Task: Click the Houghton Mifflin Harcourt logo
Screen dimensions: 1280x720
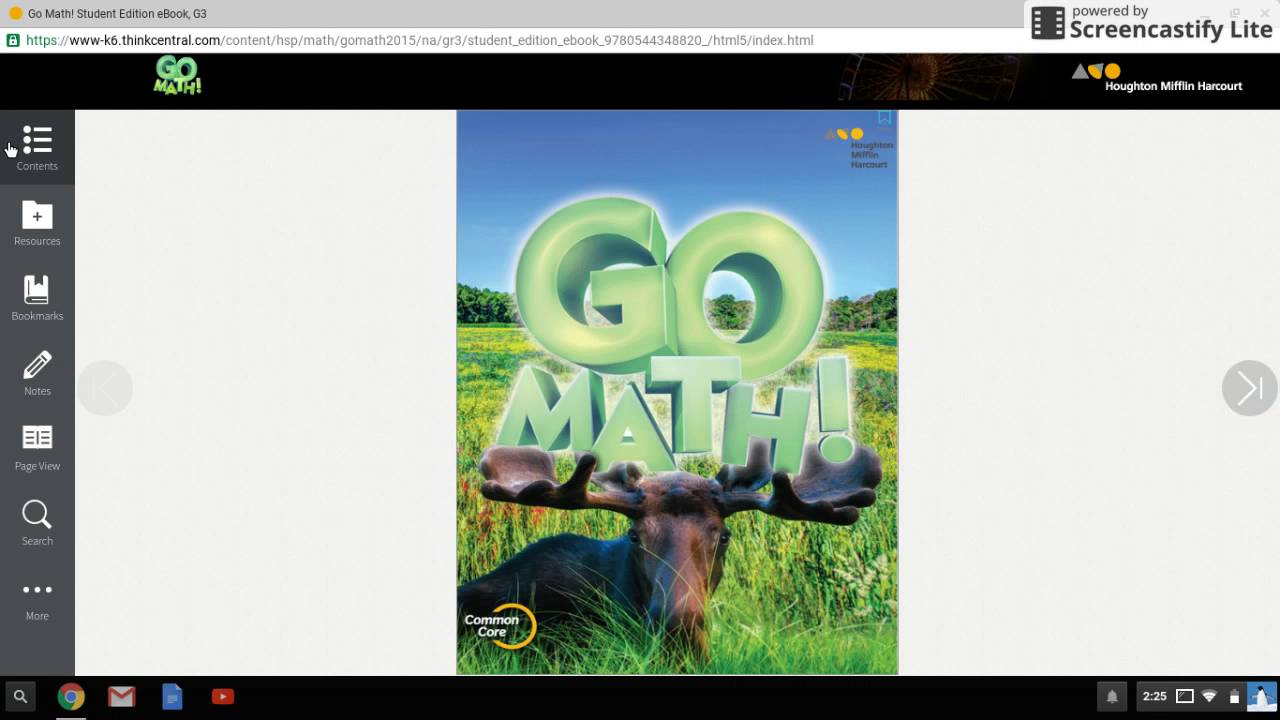Action: (x=1157, y=78)
